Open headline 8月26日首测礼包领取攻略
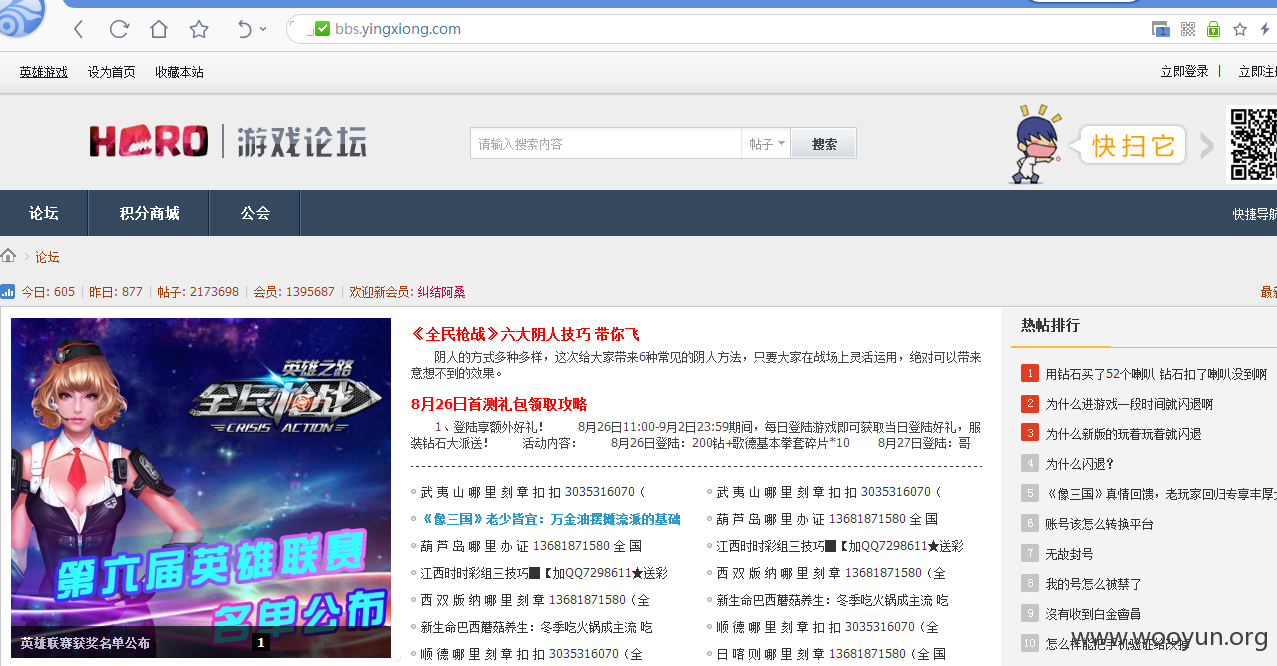Screen dimensions: 1277x666 tap(499, 404)
